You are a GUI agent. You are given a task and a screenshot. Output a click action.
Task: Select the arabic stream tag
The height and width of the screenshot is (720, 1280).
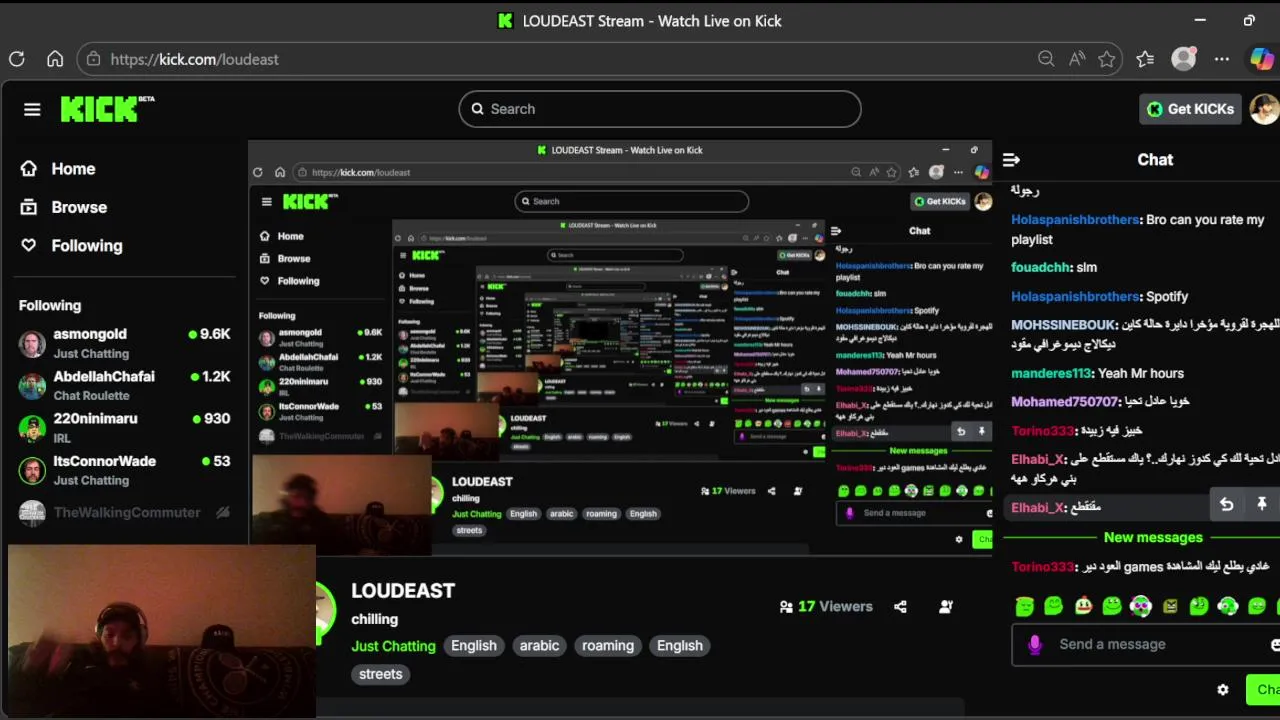[x=539, y=645]
